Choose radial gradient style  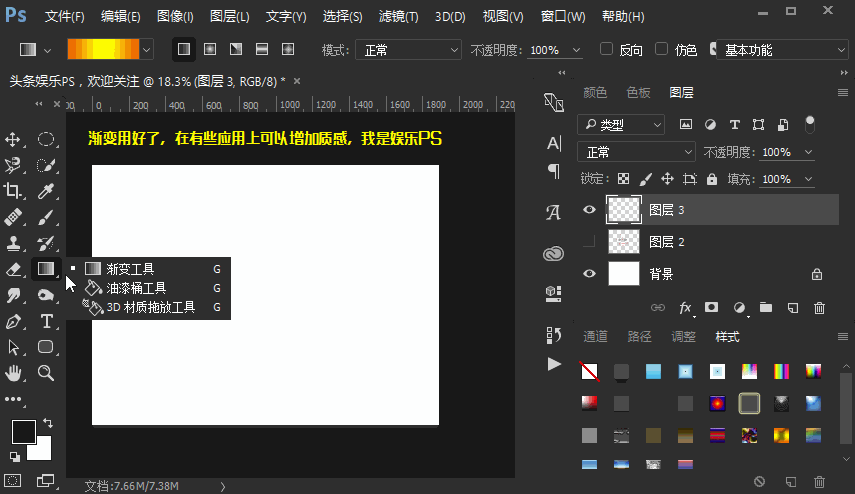point(210,50)
